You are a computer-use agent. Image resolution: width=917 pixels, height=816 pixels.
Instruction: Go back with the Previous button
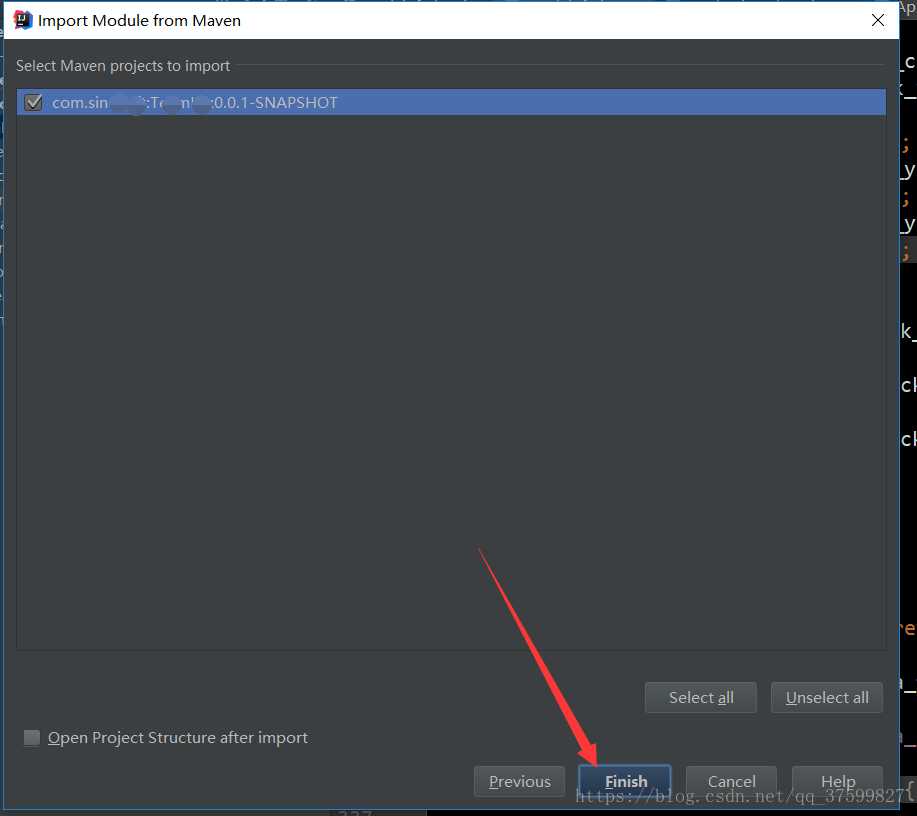tap(519, 781)
